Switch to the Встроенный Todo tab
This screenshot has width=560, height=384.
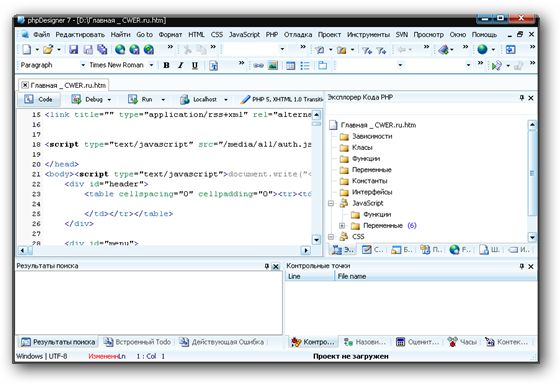point(137,342)
